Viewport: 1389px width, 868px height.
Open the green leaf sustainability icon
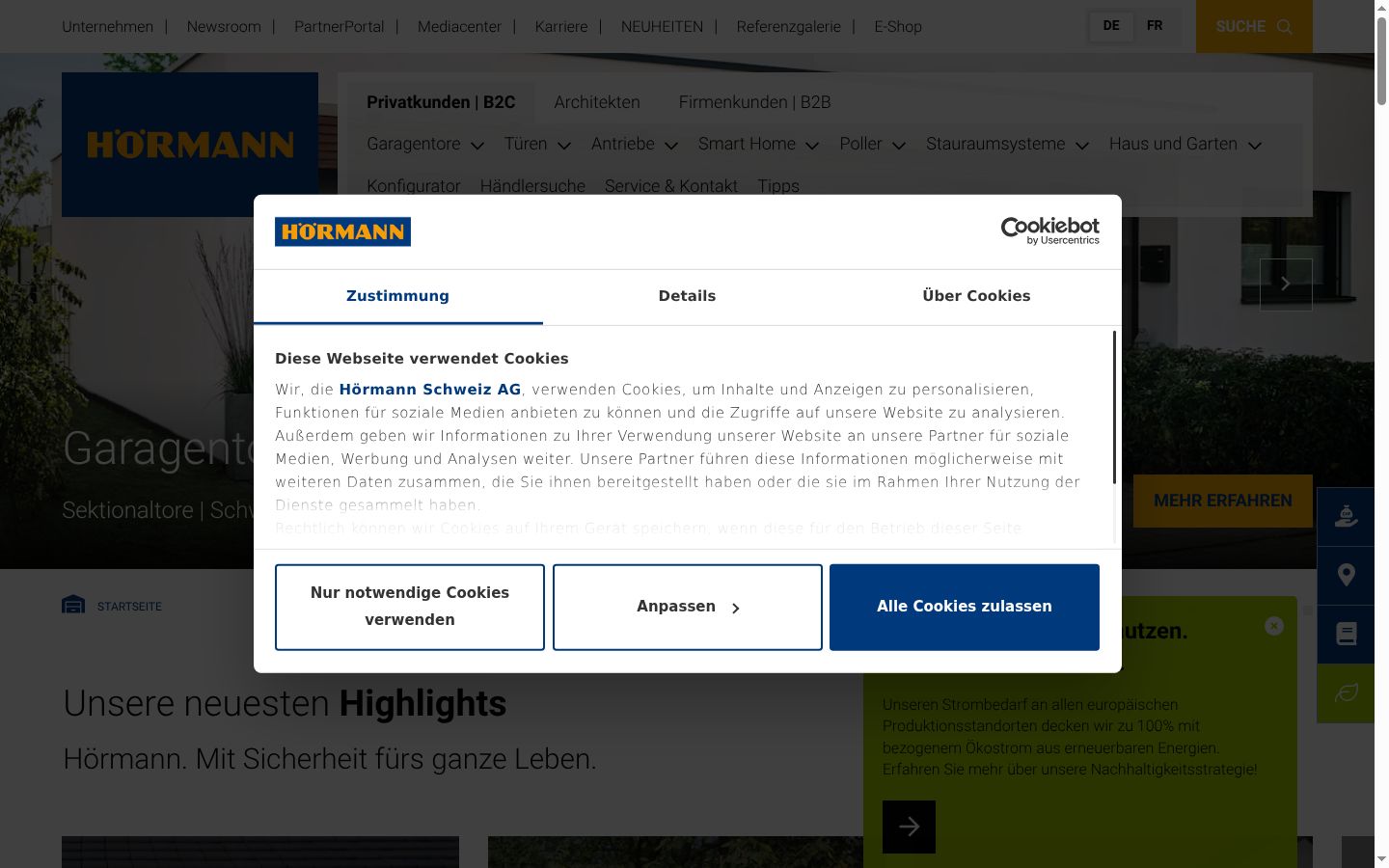point(1346,693)
